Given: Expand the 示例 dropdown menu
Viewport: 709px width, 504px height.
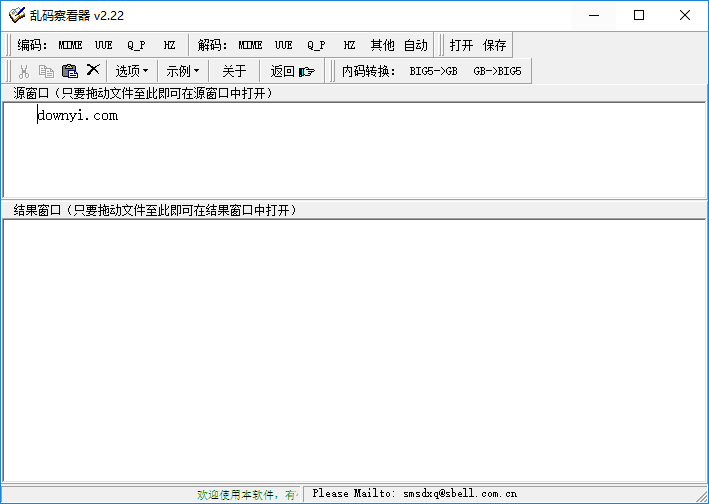Looking at the screenshot, I should coord(182,71).
